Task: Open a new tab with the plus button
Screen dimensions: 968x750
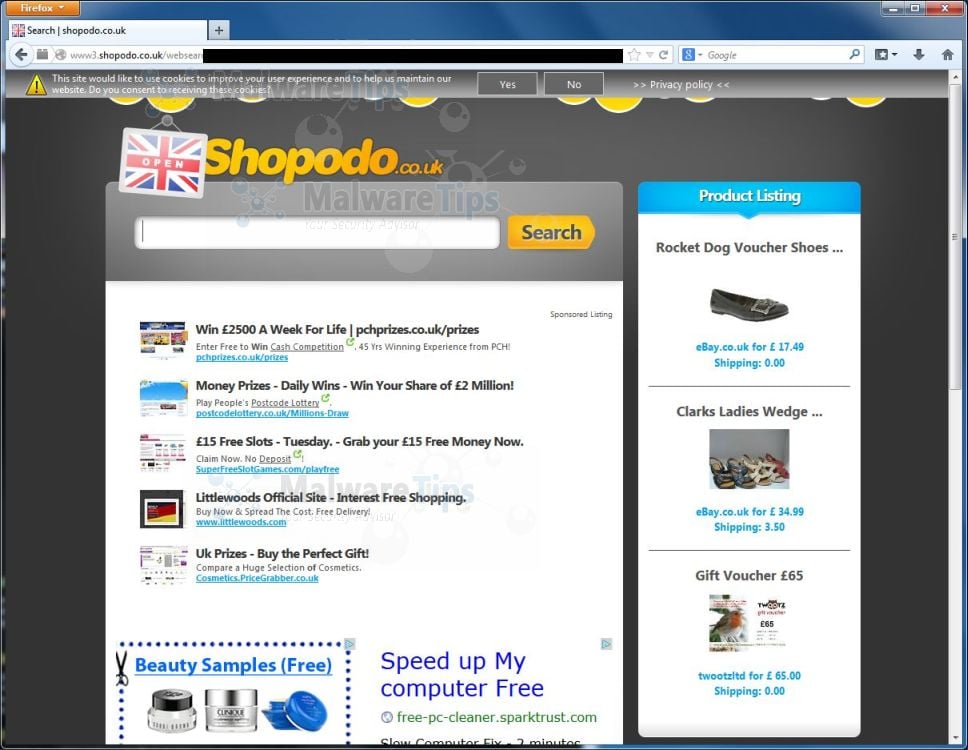Action: click(219, 30)
